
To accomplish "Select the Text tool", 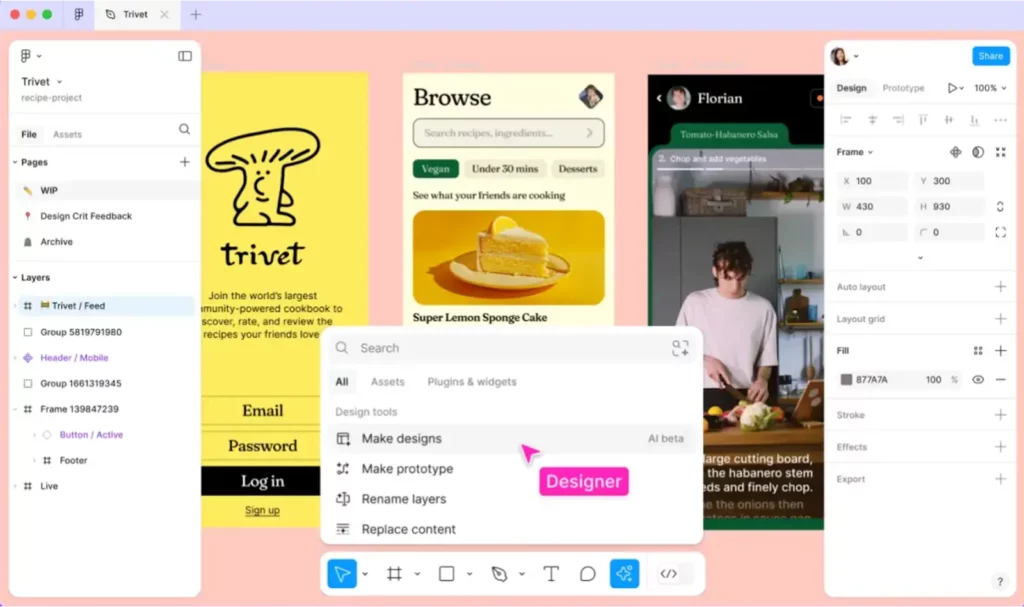I will click(551, 574).
